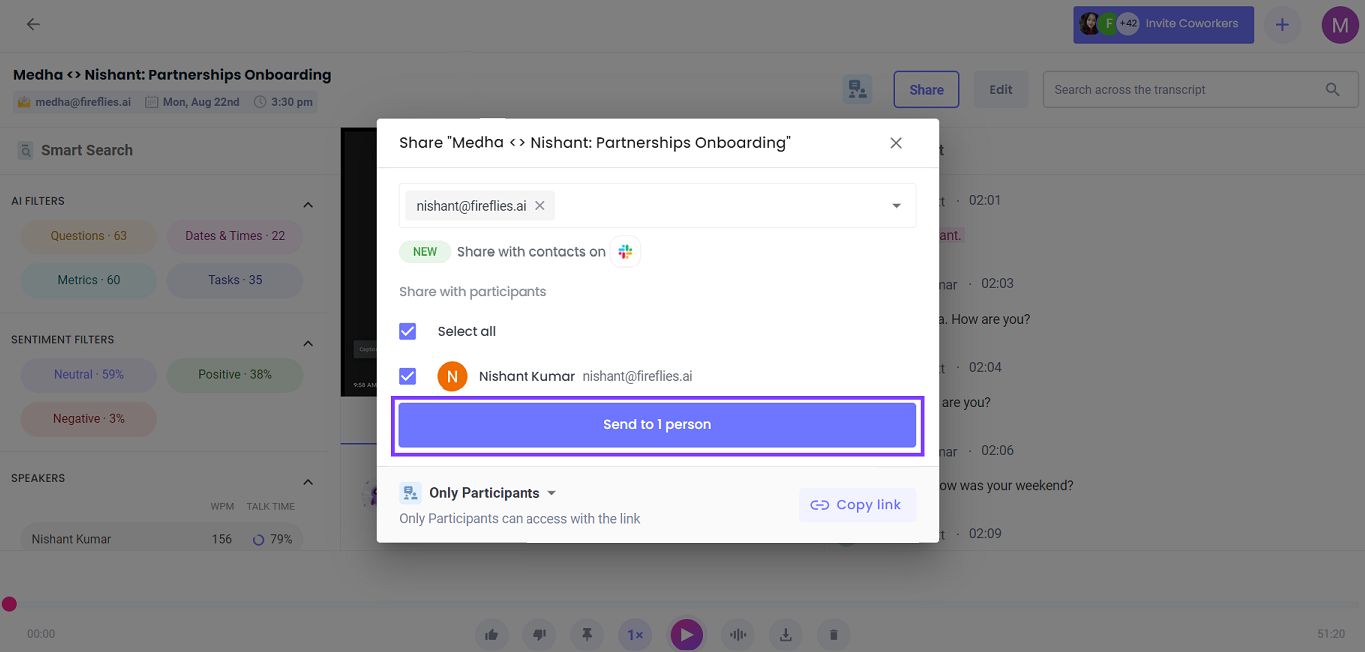
Task: Delete the meeting via trash icon
Action: point(833,634)
